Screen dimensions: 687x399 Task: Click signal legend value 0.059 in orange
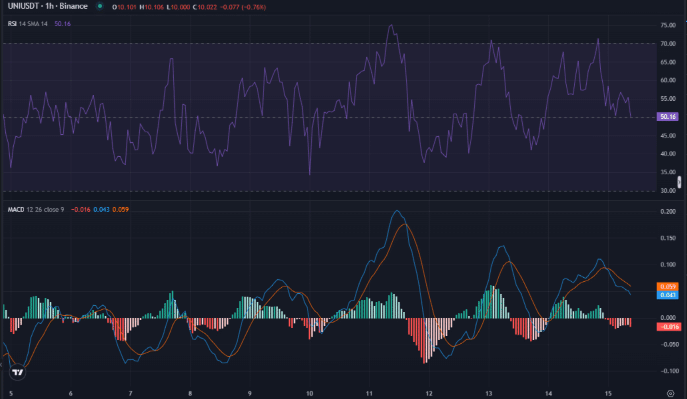pos(120,210)
